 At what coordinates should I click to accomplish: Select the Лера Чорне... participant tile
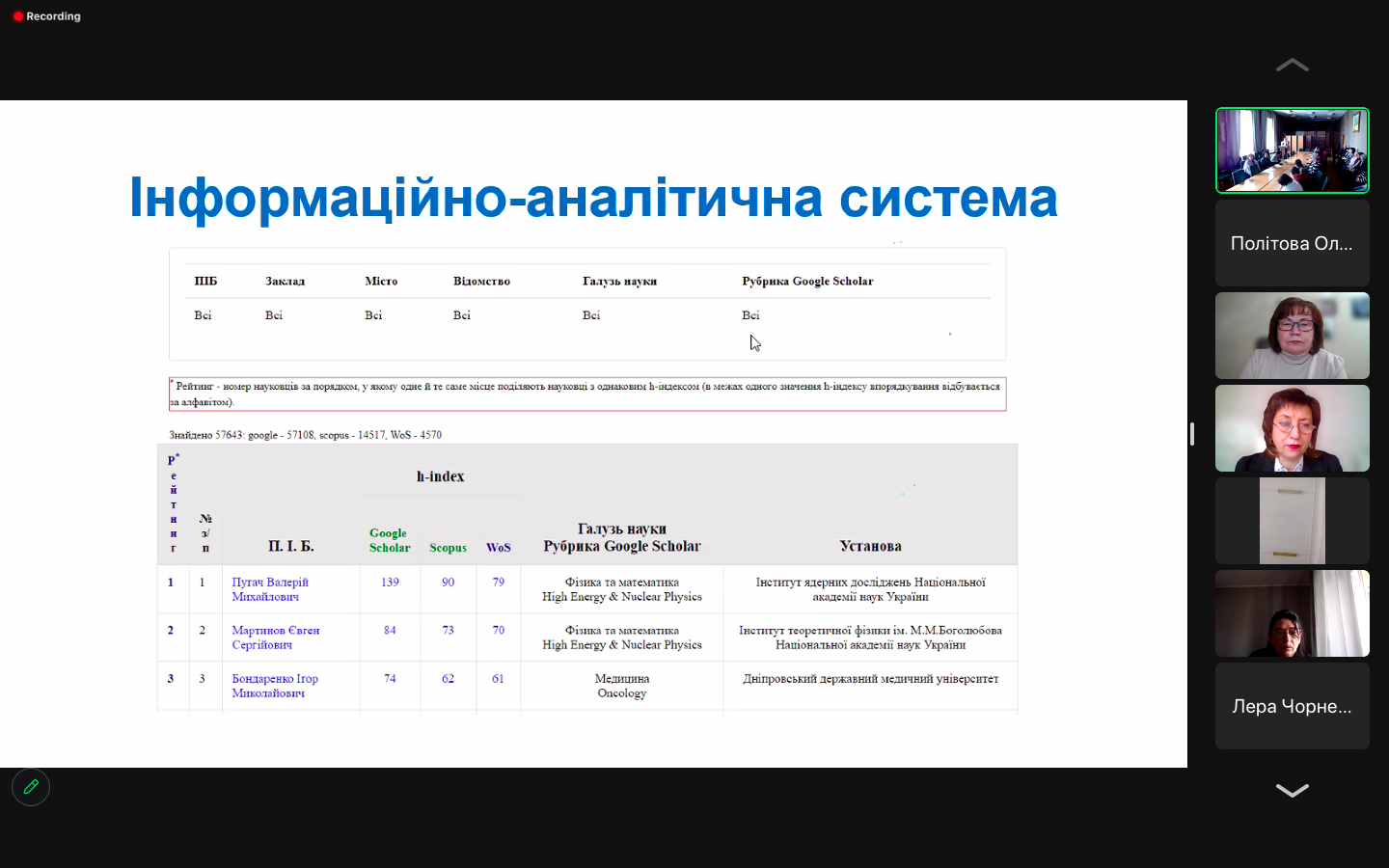click(1292, 706)
